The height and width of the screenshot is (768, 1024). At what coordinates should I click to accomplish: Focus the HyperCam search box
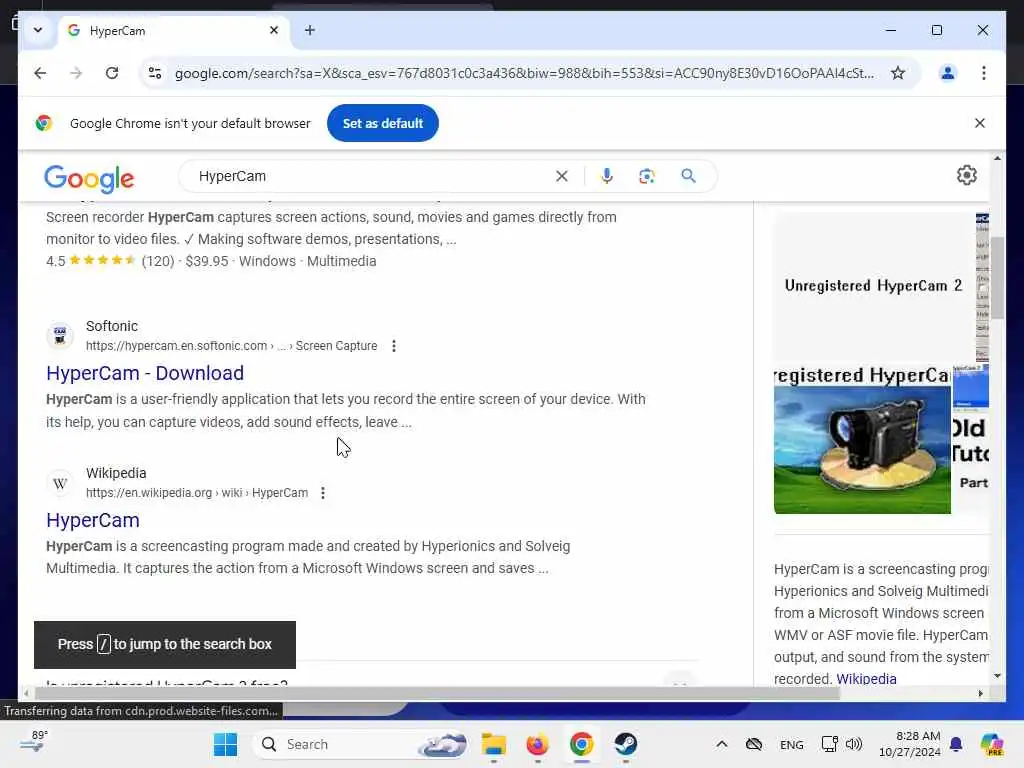[x=372, y=176]
